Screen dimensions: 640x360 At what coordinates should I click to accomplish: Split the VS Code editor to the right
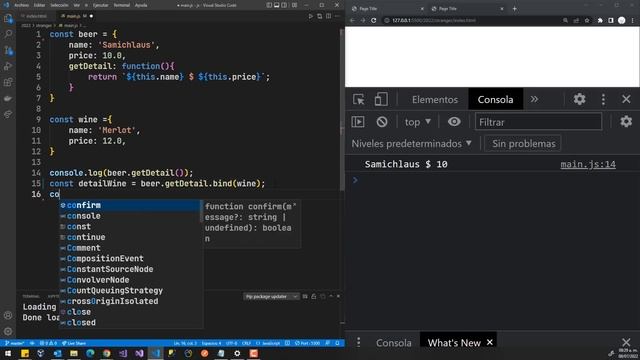tap(329, 16)
